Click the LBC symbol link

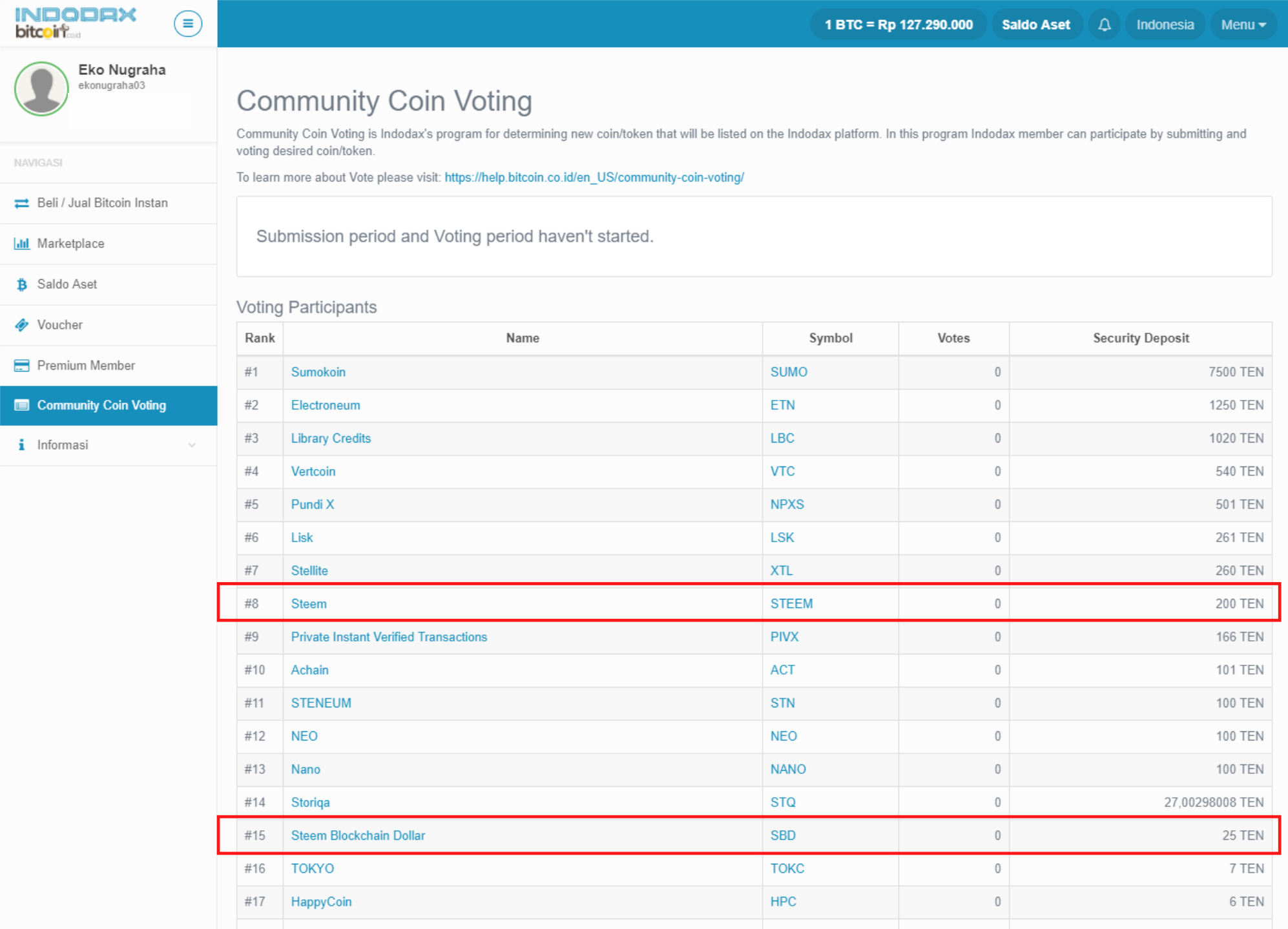[x=782, y=438]
